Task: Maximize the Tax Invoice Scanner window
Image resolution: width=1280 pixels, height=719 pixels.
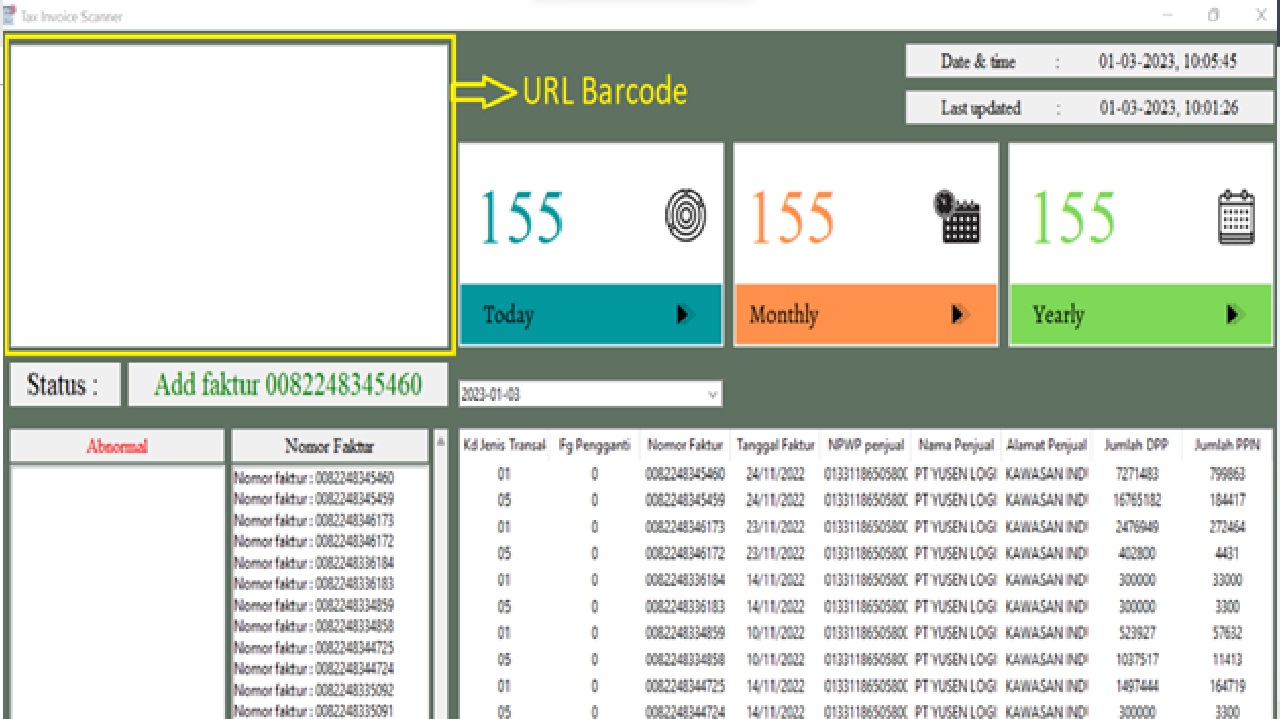Action: coord(1213,15)
